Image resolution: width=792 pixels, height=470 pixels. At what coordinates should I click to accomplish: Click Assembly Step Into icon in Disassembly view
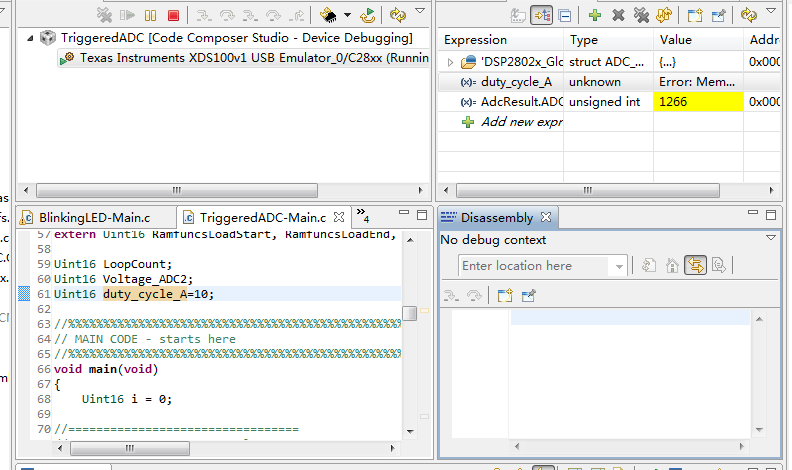(451, 295)
